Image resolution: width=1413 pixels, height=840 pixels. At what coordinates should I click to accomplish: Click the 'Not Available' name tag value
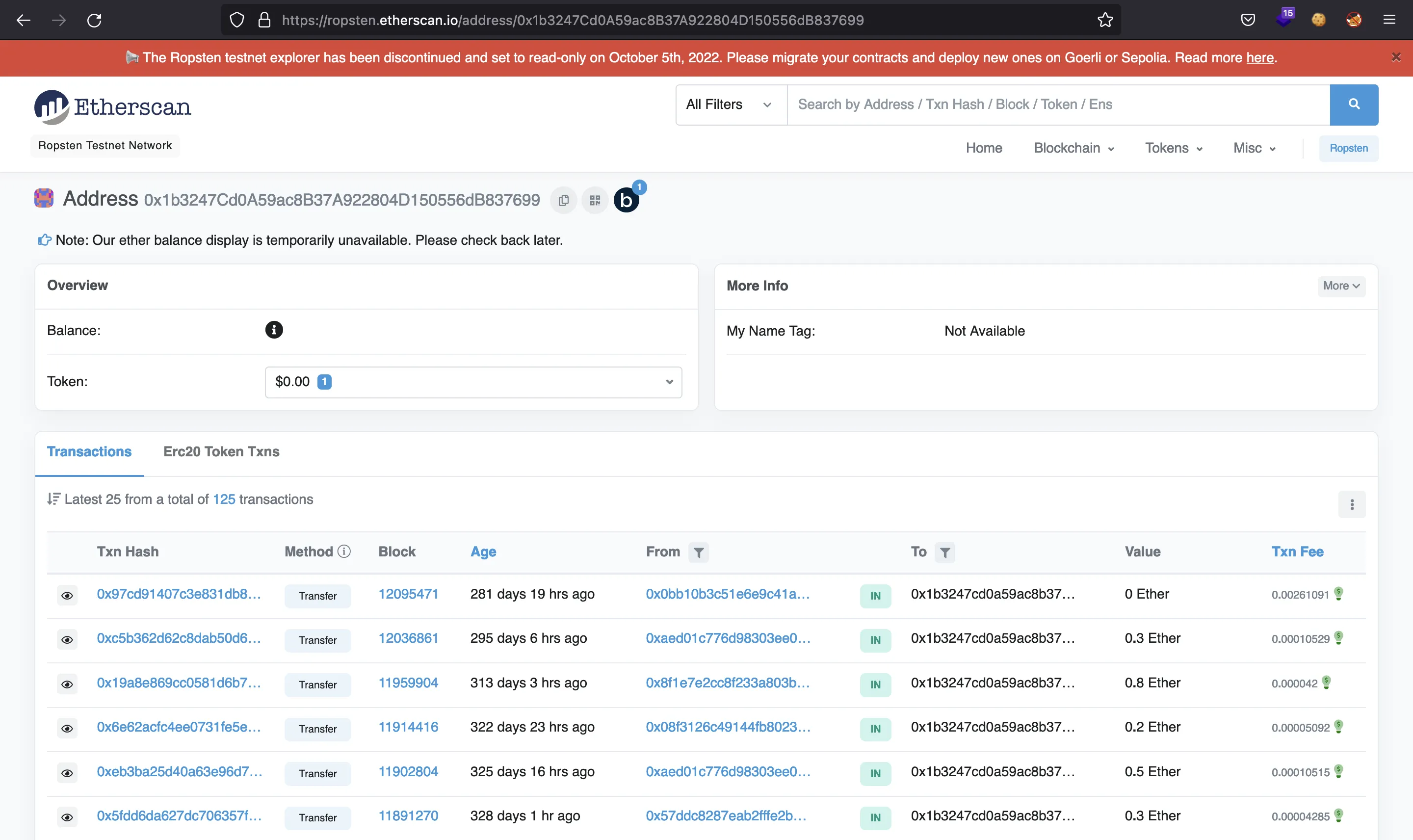click(x=984, y=331)
